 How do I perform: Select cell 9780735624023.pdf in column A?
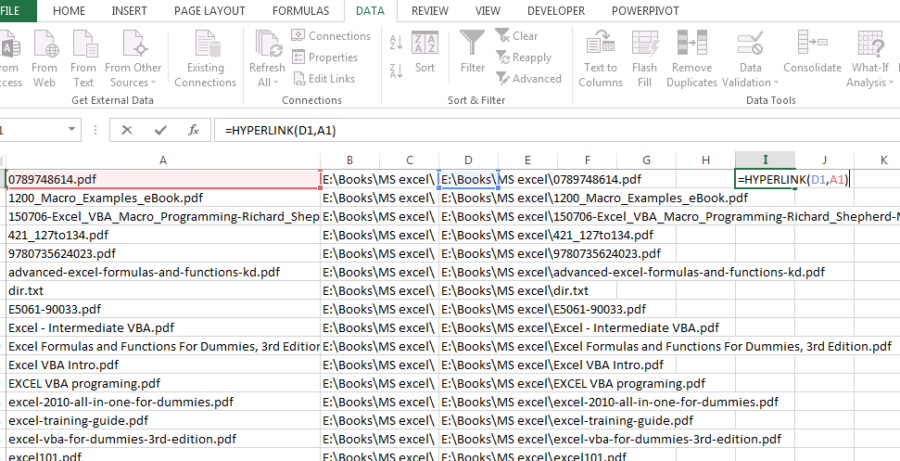[163, 253]
